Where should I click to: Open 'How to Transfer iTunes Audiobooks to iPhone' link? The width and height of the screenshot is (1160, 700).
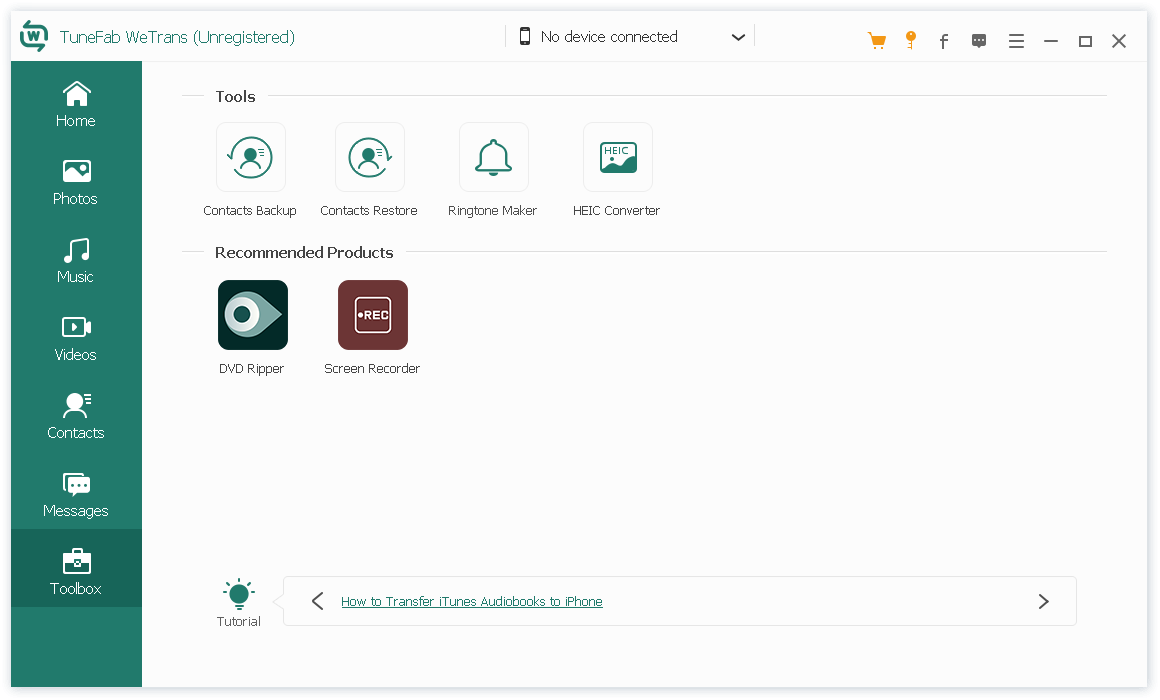click(x=472, y=602)
